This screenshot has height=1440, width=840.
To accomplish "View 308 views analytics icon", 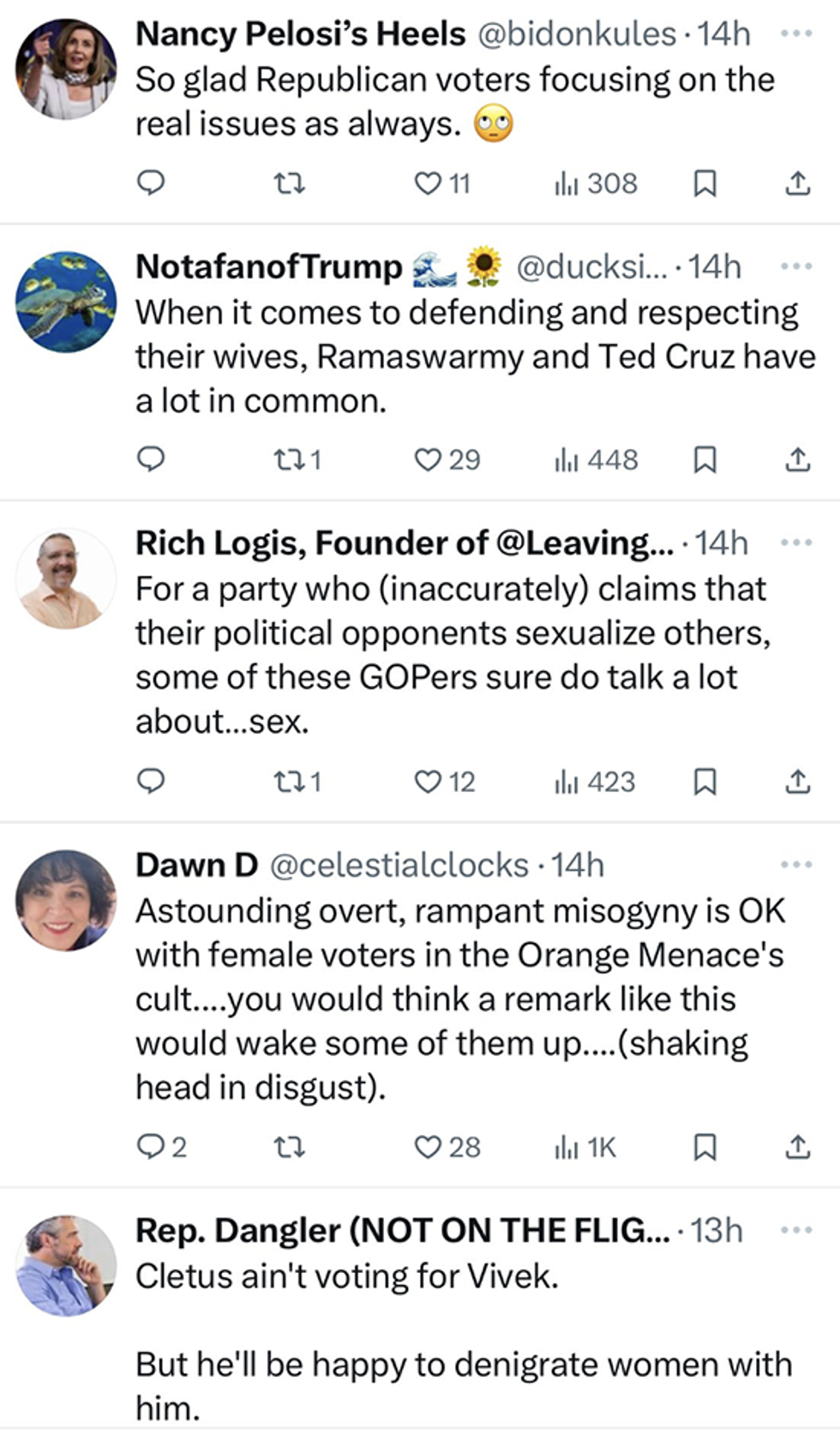I will point(596,183).
